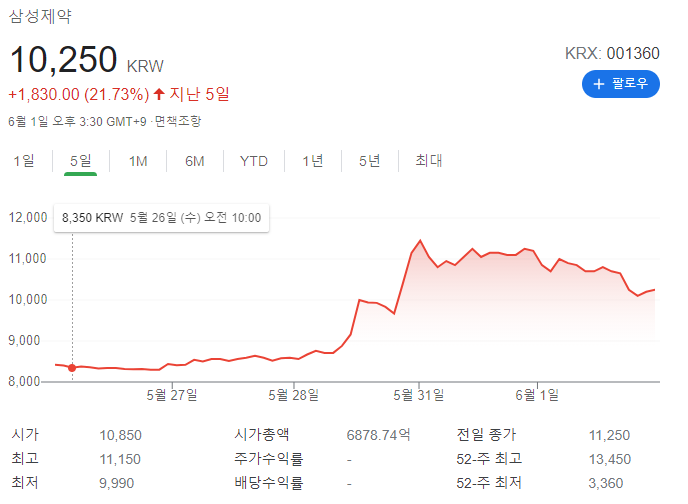Click the 10,000 y-axis label
688x504 pixels.
[x=28, y=300]
